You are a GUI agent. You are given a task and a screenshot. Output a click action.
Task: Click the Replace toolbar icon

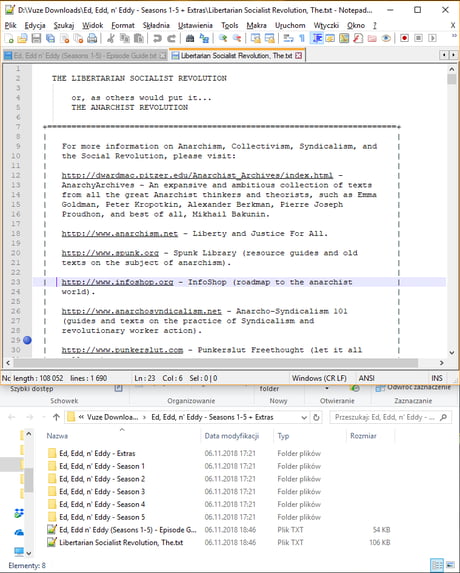pos(204,38)
